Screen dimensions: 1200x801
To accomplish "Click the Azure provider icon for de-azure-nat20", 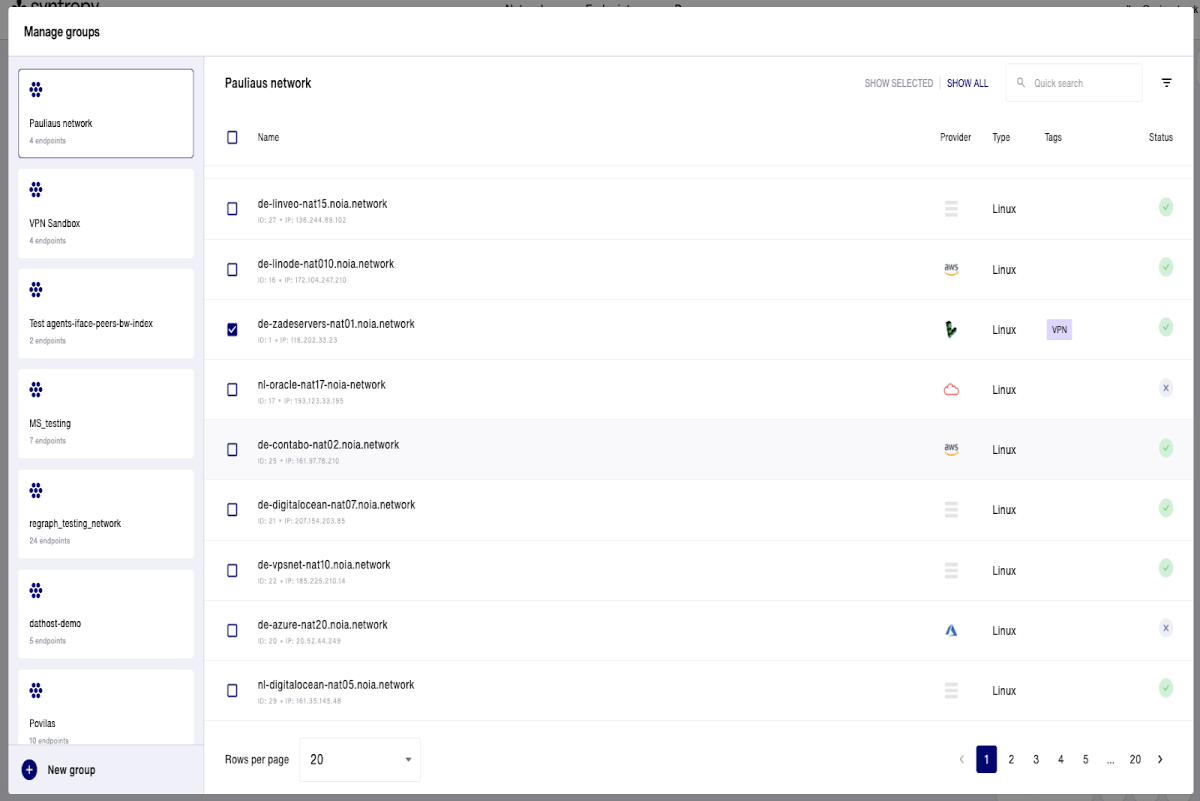I will [951, 631].
